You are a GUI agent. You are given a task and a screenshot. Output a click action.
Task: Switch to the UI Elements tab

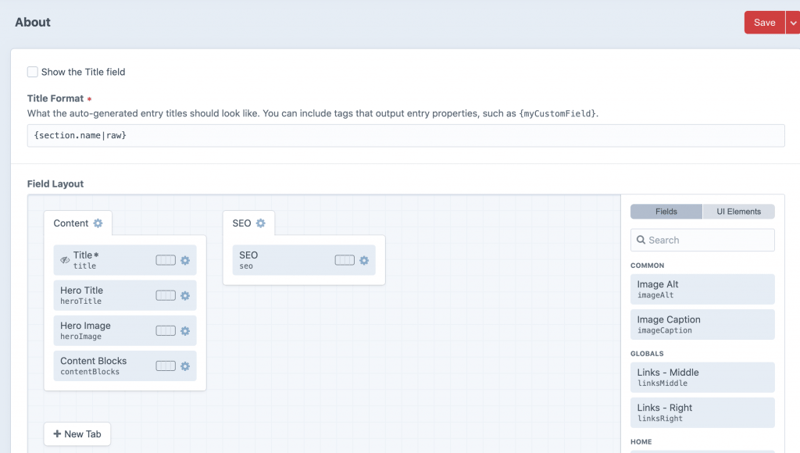738,212
